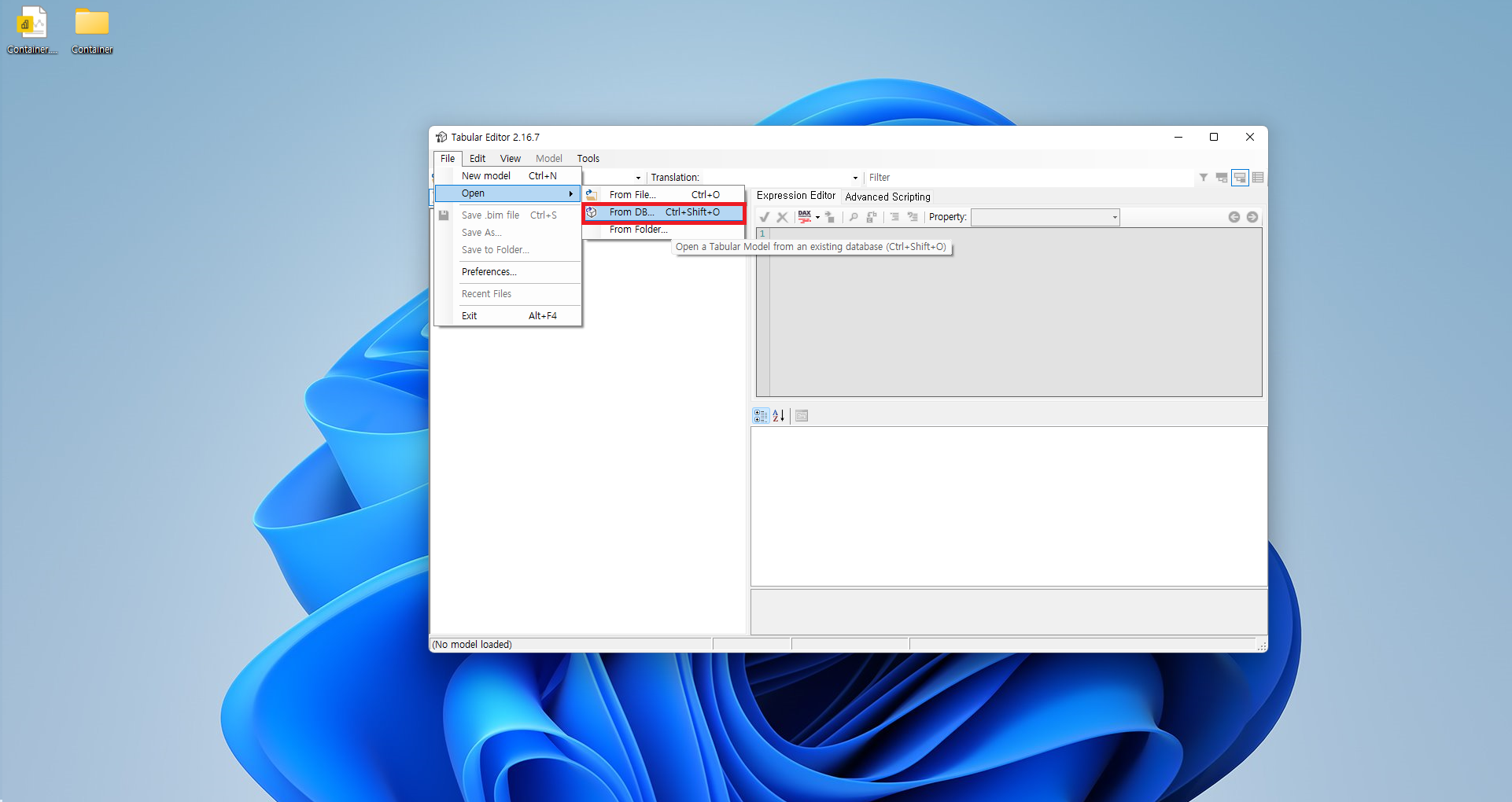Open the disabled Model menu

pyautogui.click(x=549, y=158)
